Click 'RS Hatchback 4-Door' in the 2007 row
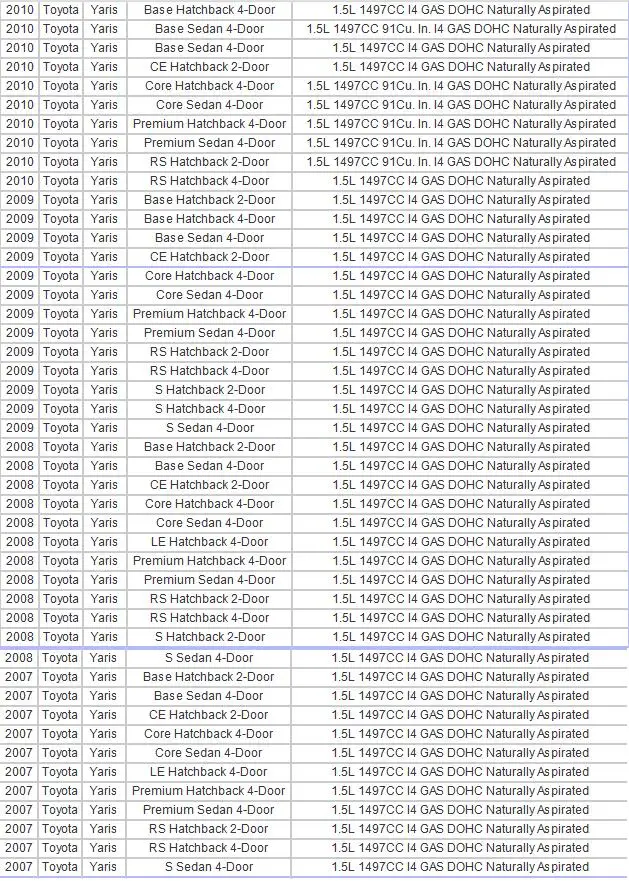The width and height of the screenshot is (629, 881). (x=209, y=848)
